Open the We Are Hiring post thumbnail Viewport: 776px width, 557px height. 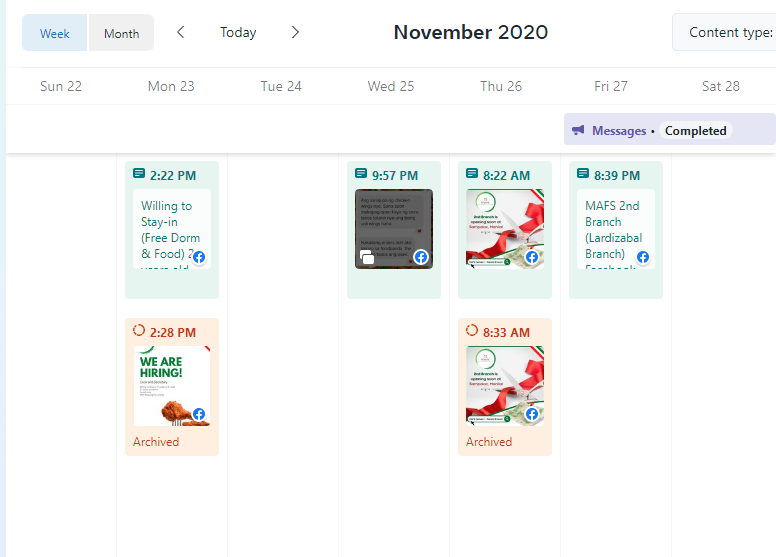172,386
